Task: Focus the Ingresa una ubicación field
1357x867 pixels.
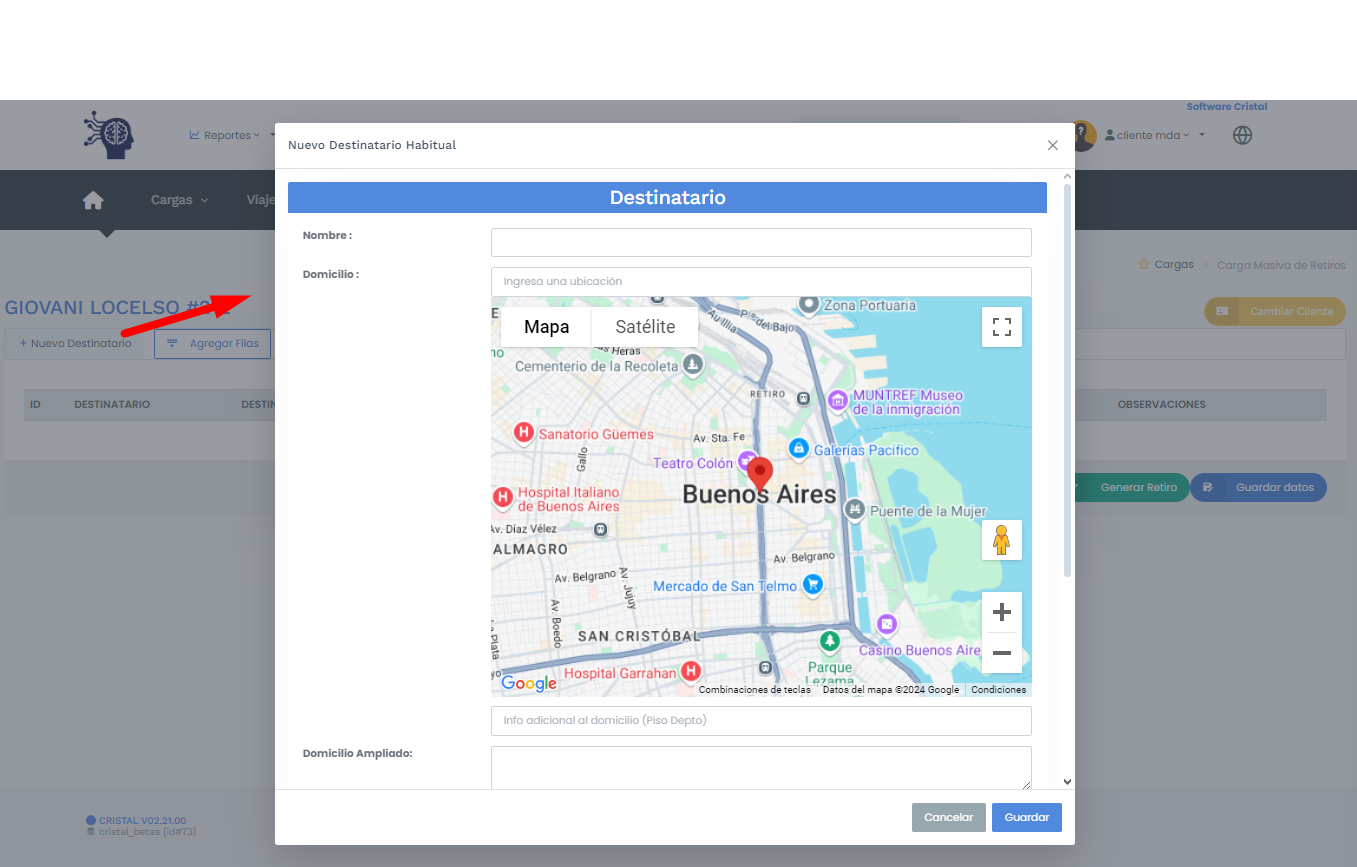Action: pos(761,281)
